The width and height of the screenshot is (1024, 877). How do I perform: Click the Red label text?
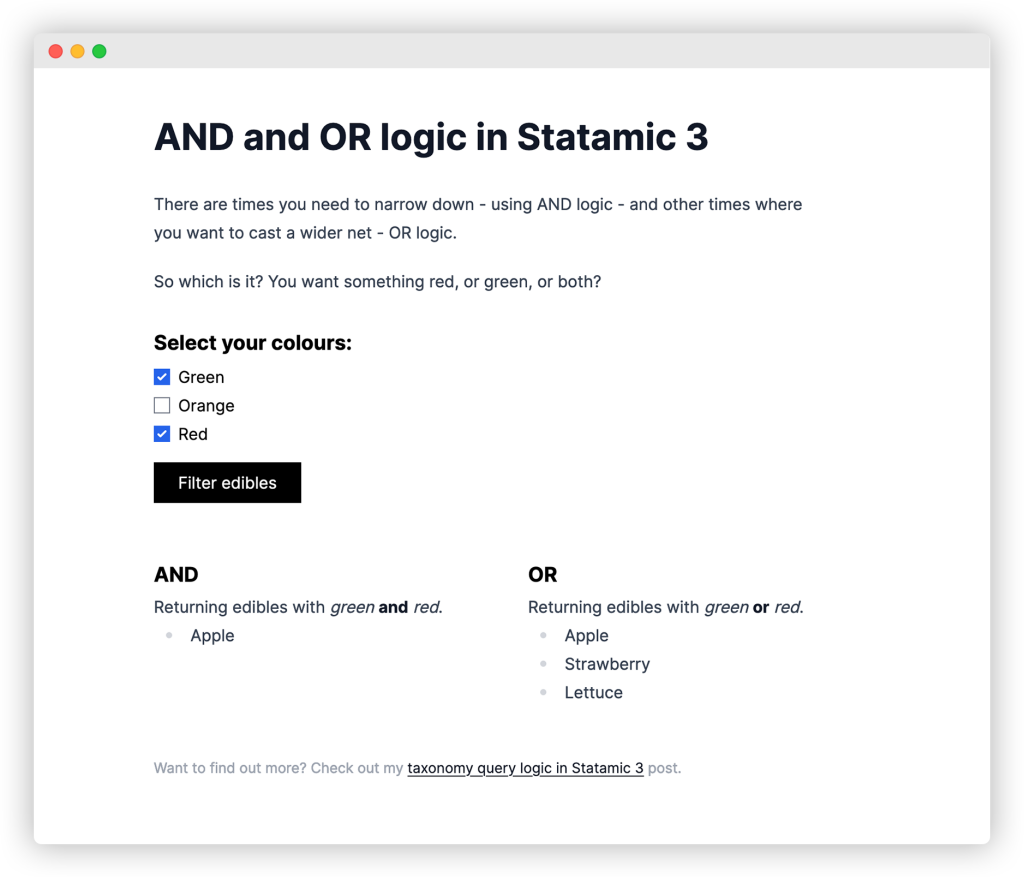click(193, 434)
